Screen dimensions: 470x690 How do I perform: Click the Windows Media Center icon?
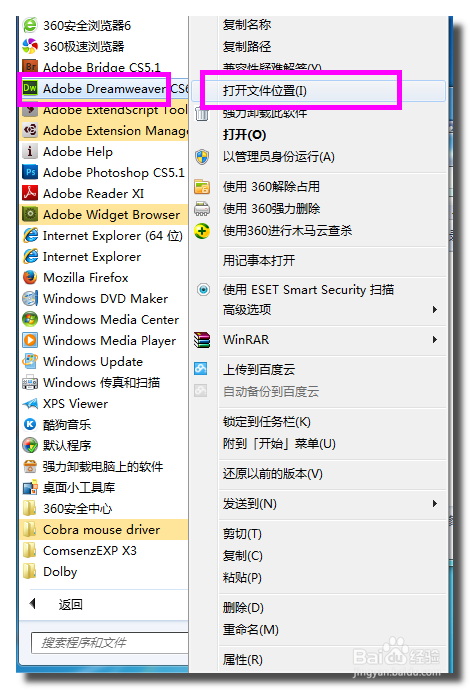[30, 319]
